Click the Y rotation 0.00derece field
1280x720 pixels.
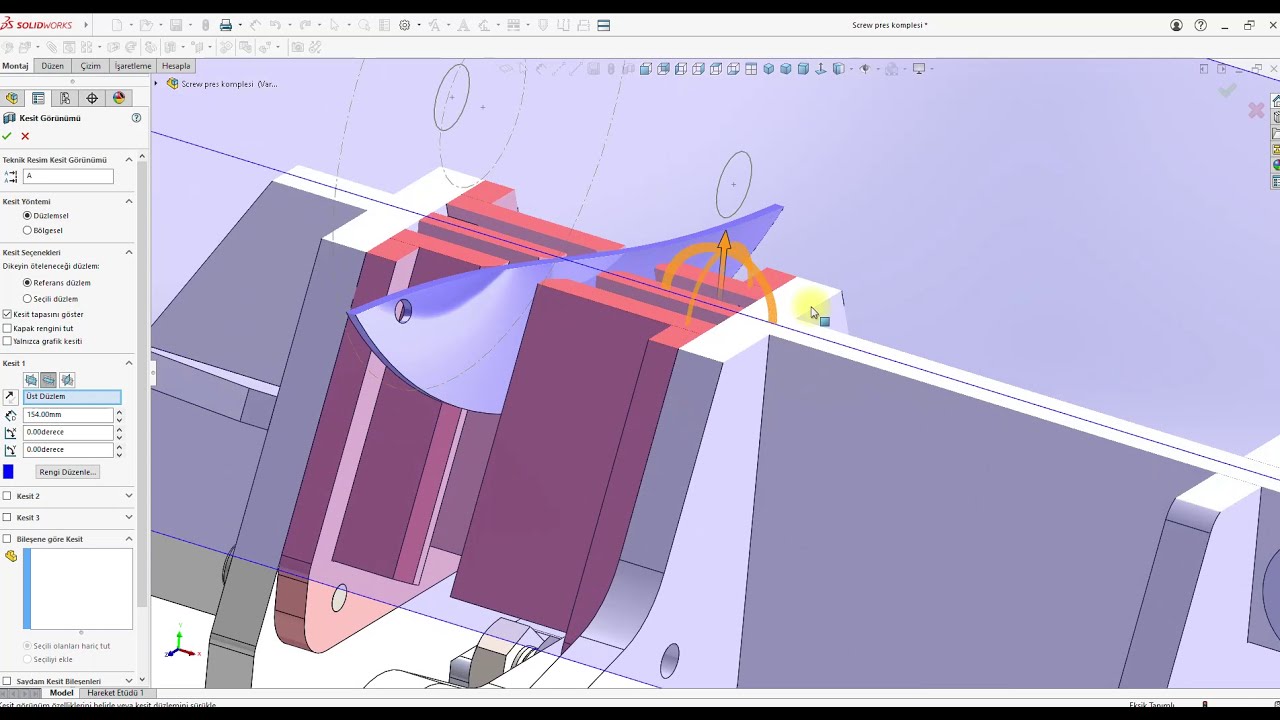[68, 450]
